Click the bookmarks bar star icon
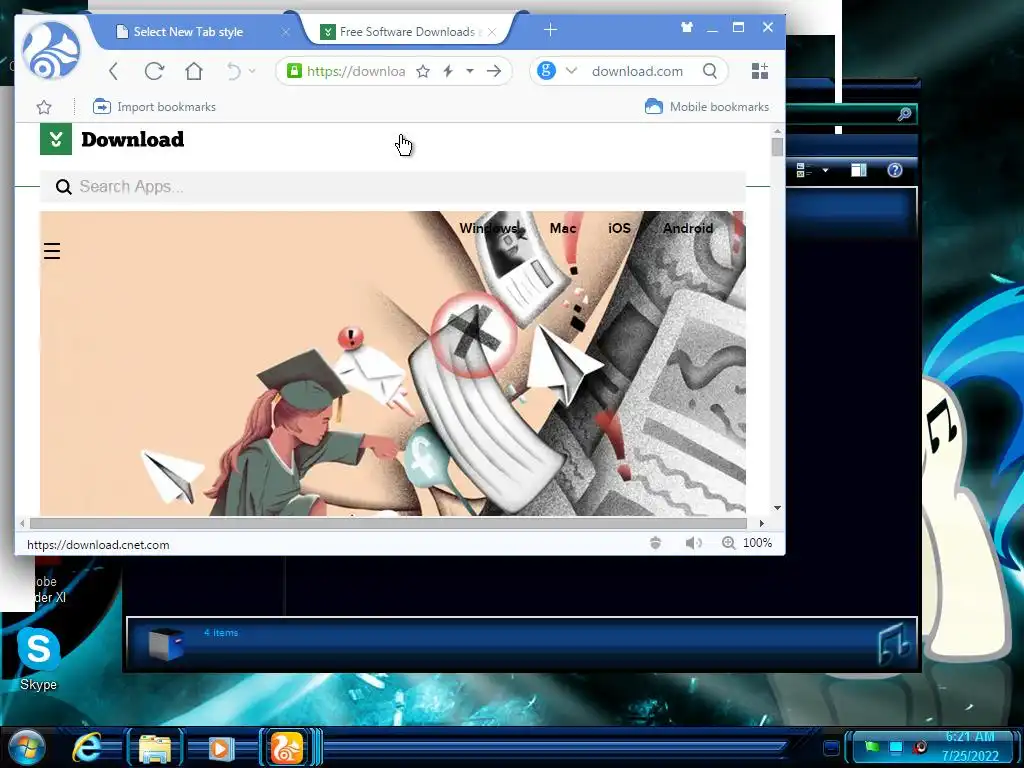Viewport: 1024px width, 768px height. pos(44,107)
